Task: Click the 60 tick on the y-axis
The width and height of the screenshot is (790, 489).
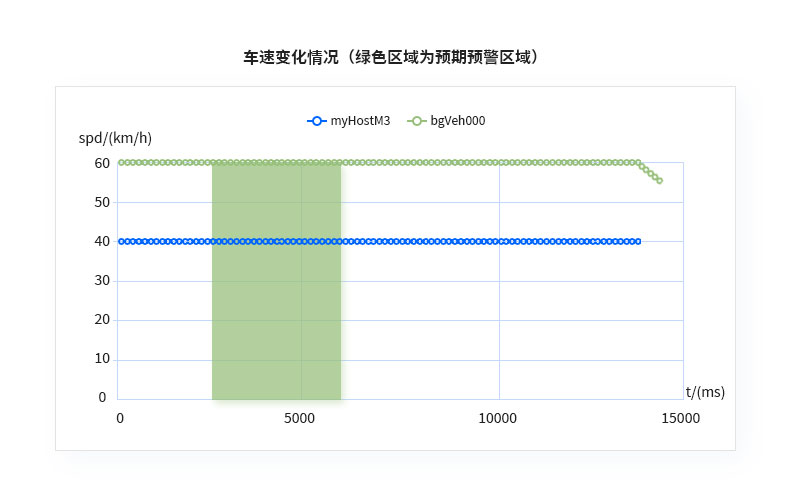Action: tap(102, 163)
